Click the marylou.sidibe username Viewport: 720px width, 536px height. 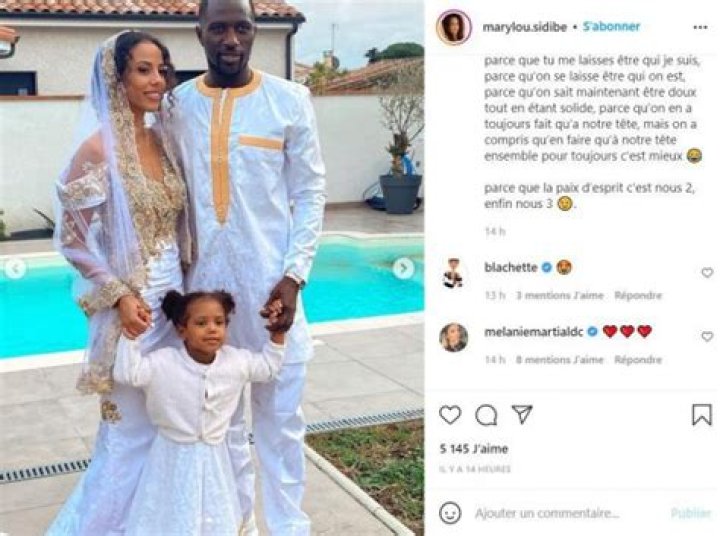[525, 27]
